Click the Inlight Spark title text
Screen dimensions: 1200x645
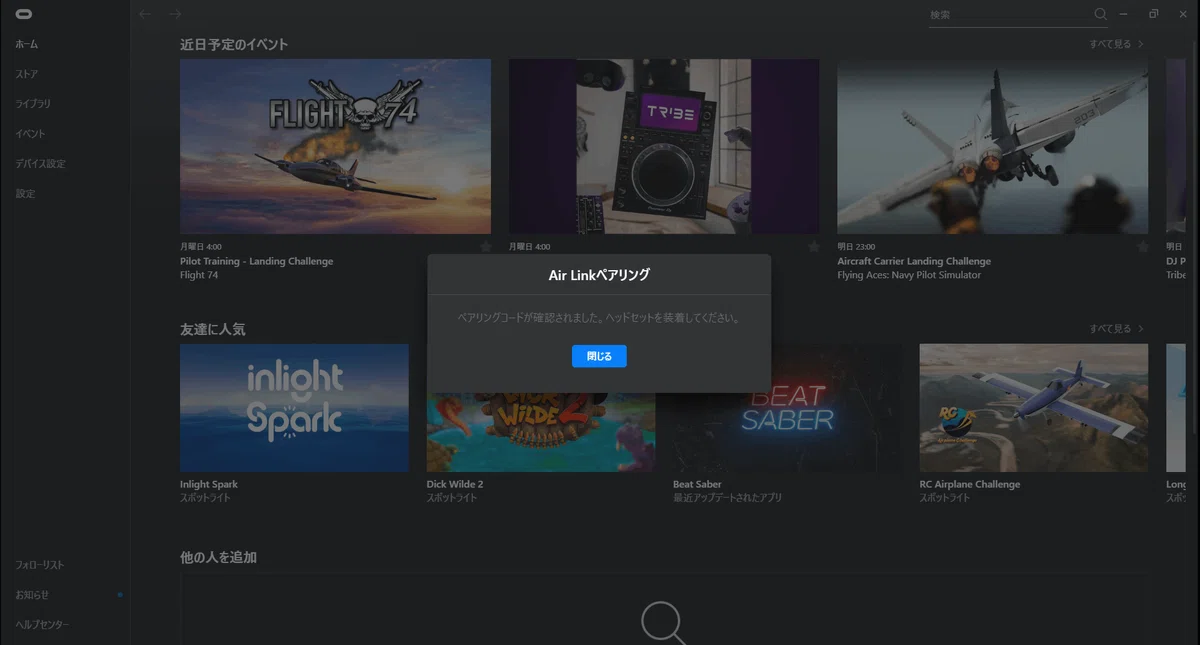pos(209,484)
